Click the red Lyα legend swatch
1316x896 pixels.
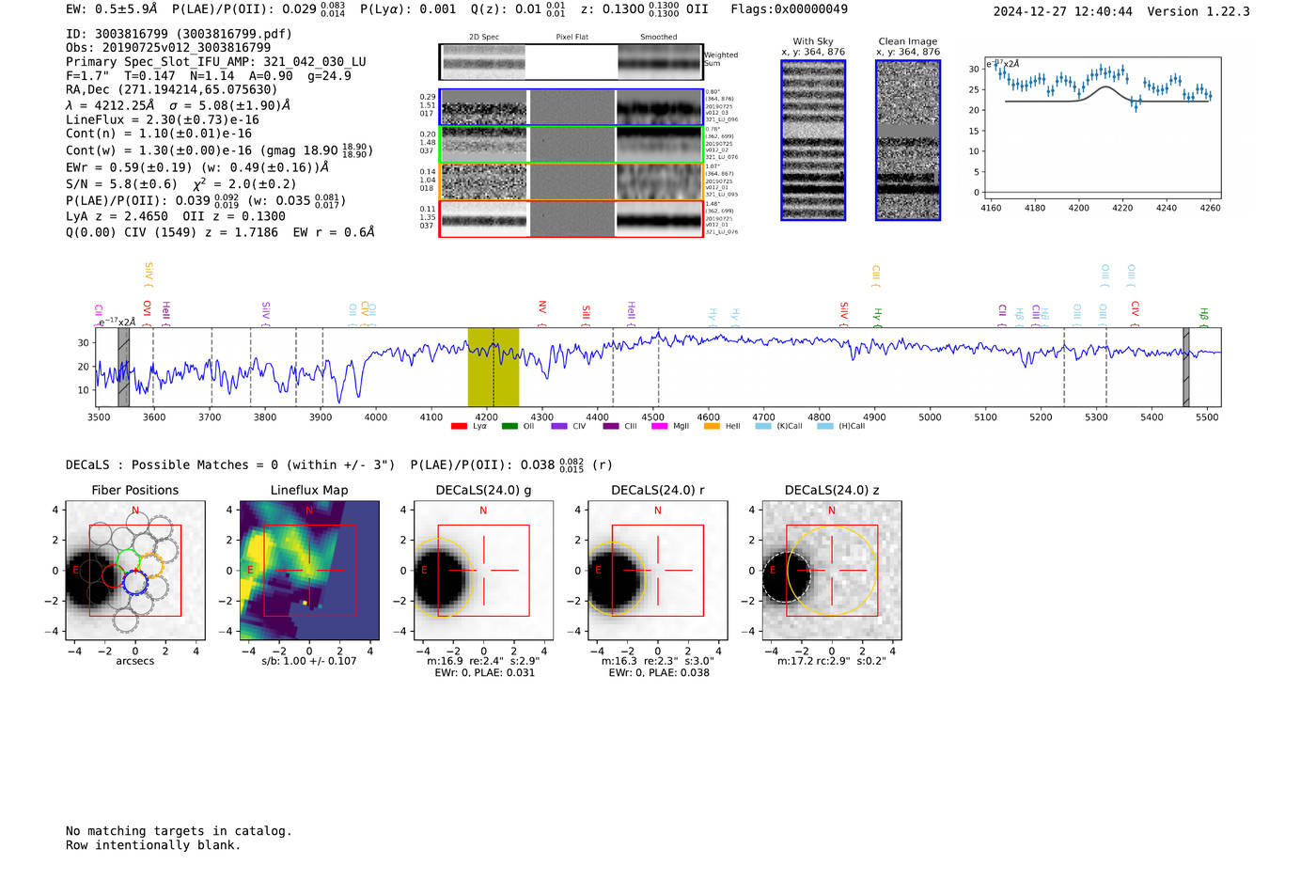pos(459,427)
